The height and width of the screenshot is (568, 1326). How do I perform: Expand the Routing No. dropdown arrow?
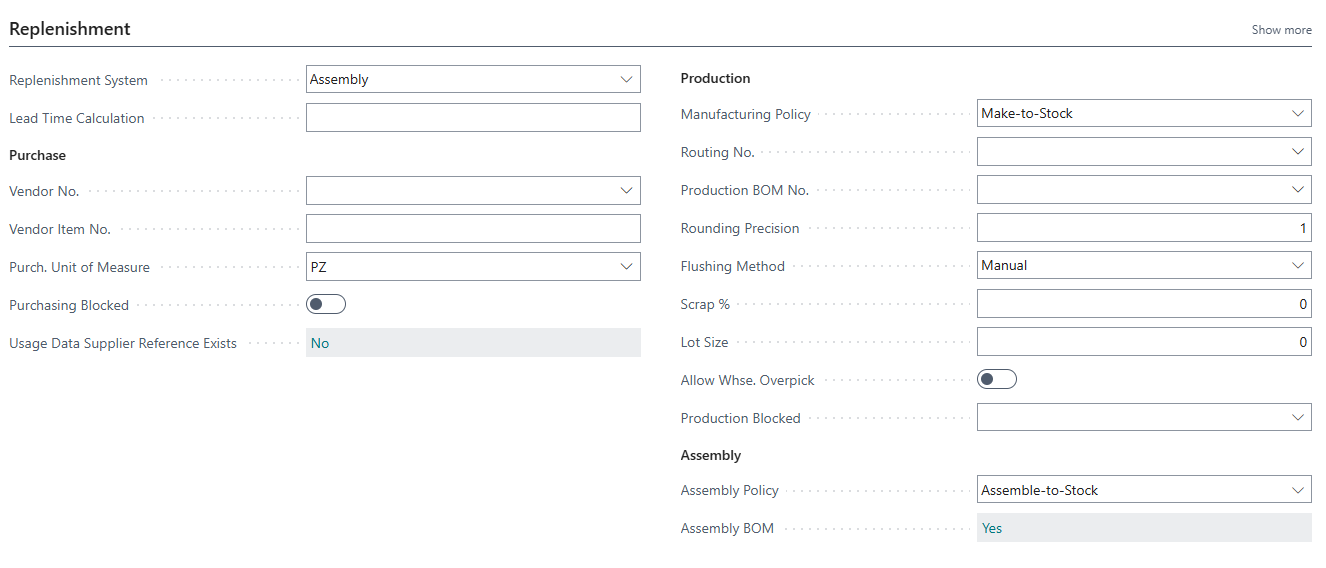1298,152
